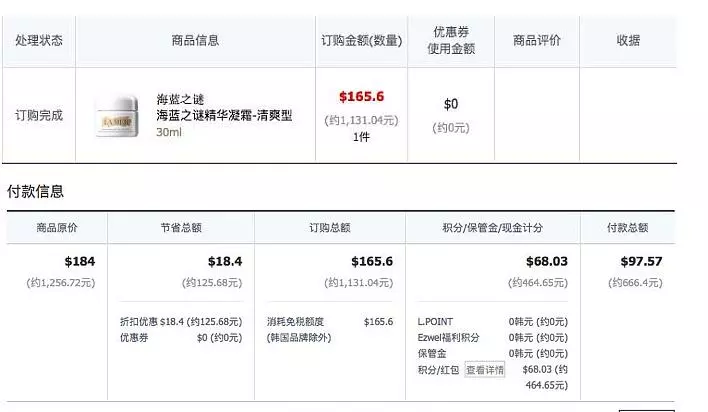This screenshot has width=708, height=412.
Task: Click the product name 海蓝之谜精华凝霜-清爽型
Action: click(224, 115)
